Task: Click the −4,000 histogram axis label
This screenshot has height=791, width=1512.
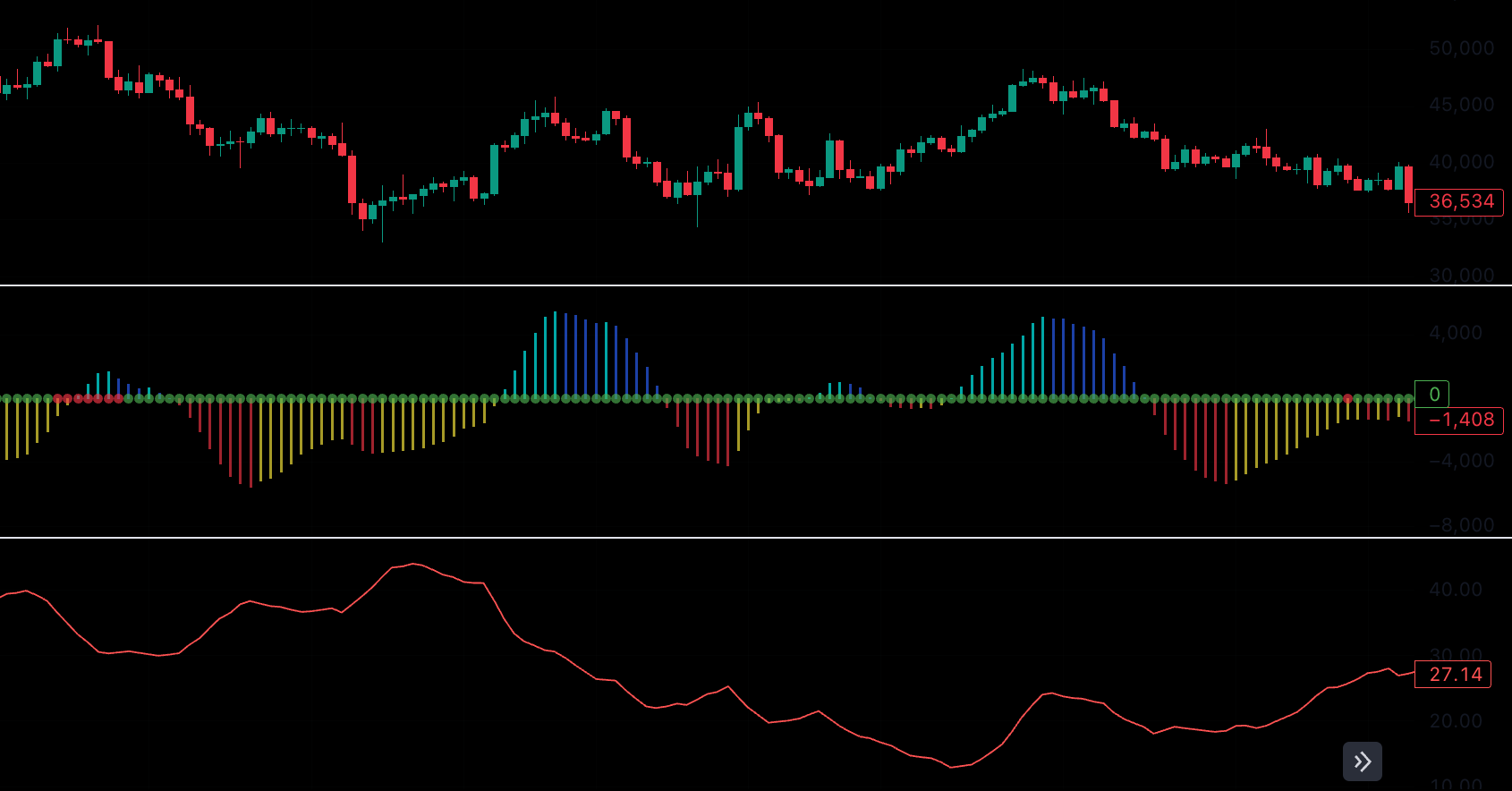Action: tap(1461, 461)
